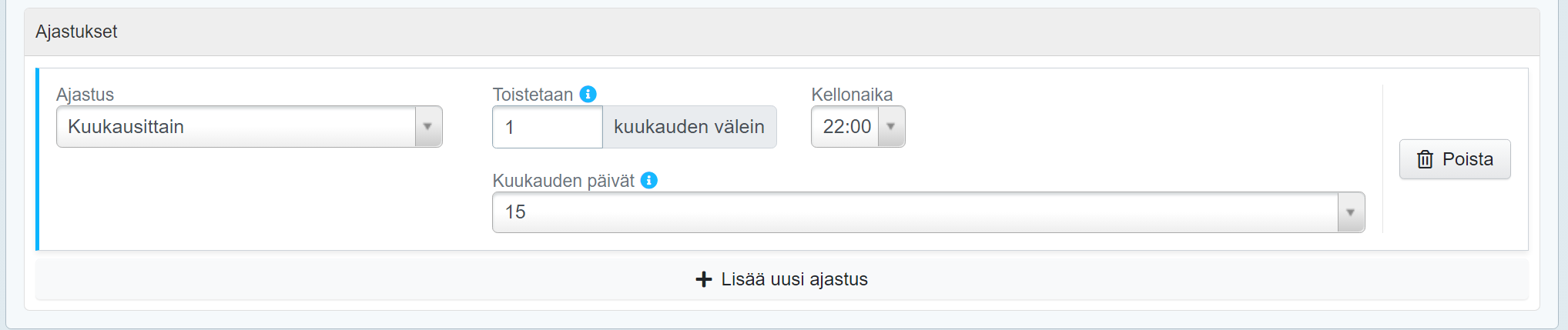The image size is (1568, 330).
Task: Click the trash can icon
Action: pyautogui.click(x=1426, y=159)
